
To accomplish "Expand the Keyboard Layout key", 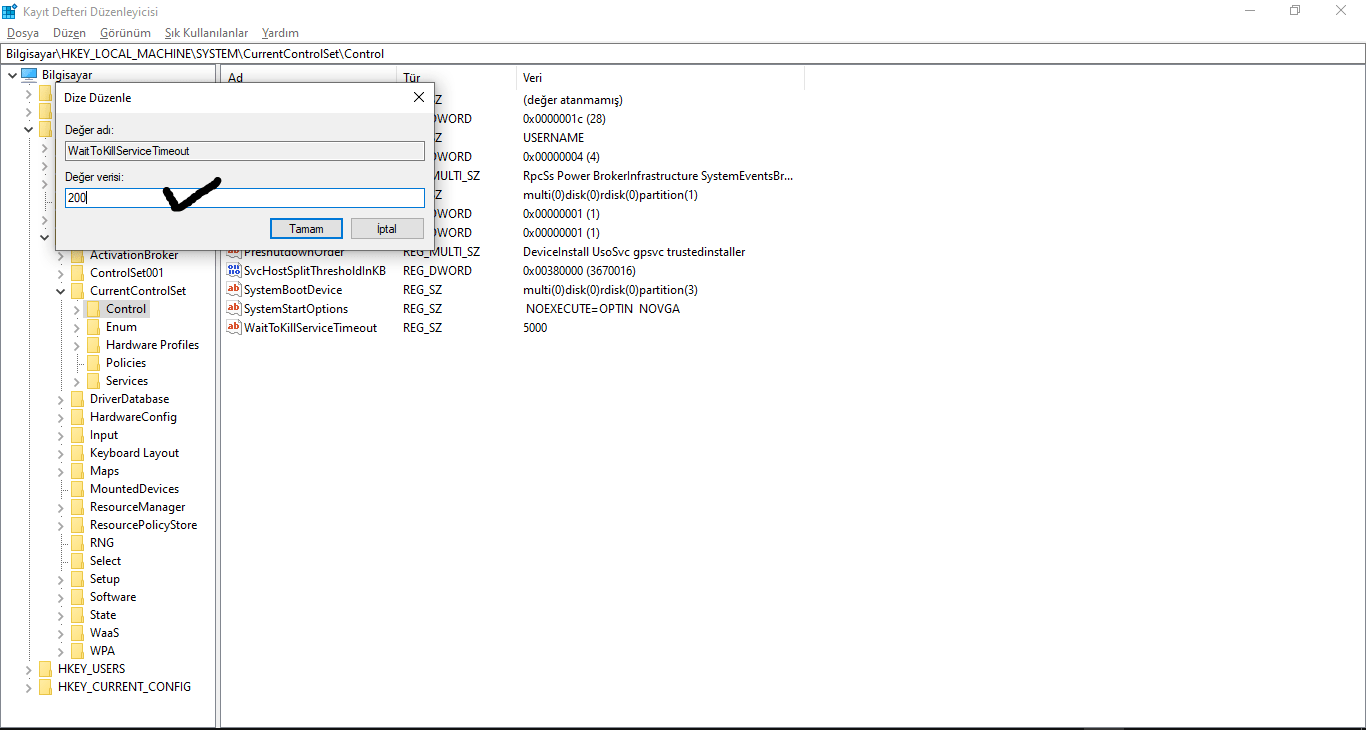I will click(x=60, y=453).
